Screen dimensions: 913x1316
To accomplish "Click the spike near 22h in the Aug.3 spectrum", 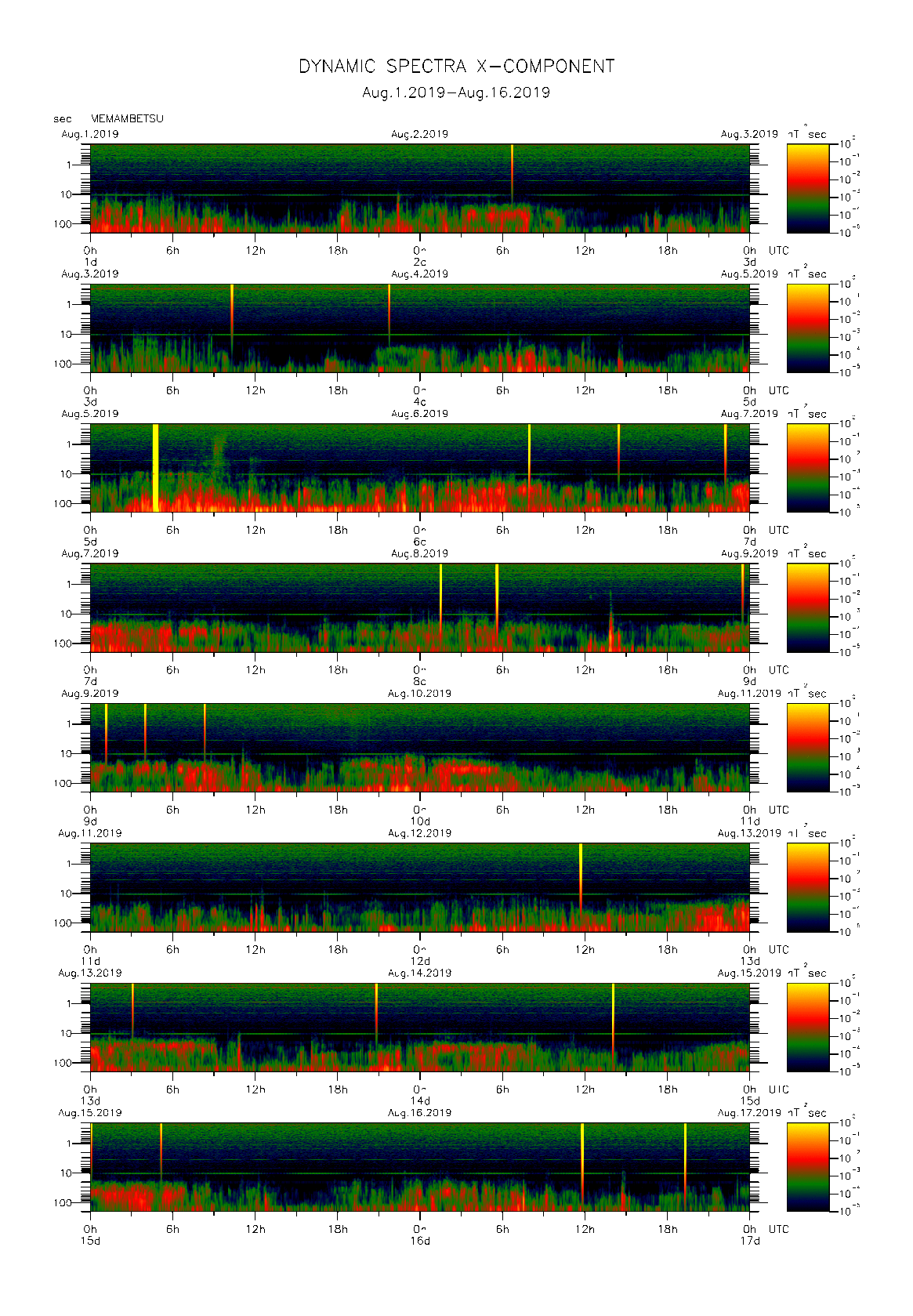I will [389, 315].
